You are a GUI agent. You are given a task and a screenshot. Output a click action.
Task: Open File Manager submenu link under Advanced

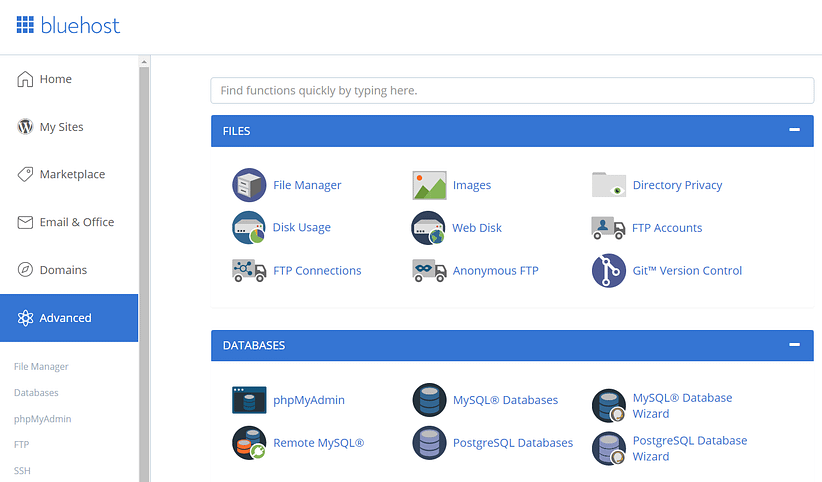pyautogui.click(x=41, y=367)
